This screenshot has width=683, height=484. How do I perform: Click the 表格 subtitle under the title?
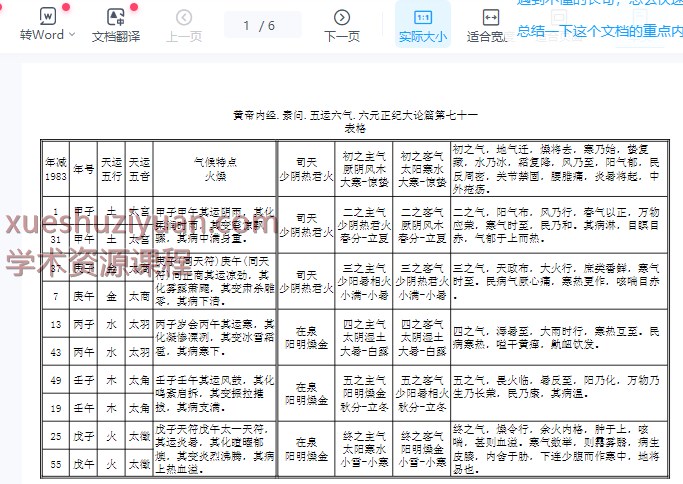click(355, 128)
